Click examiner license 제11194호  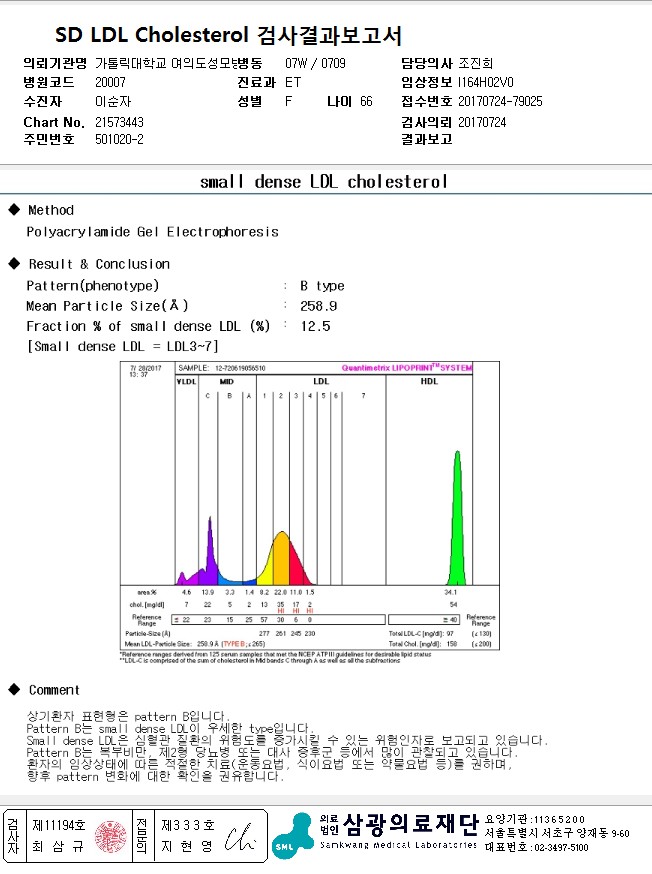click(x=59, y=826)
